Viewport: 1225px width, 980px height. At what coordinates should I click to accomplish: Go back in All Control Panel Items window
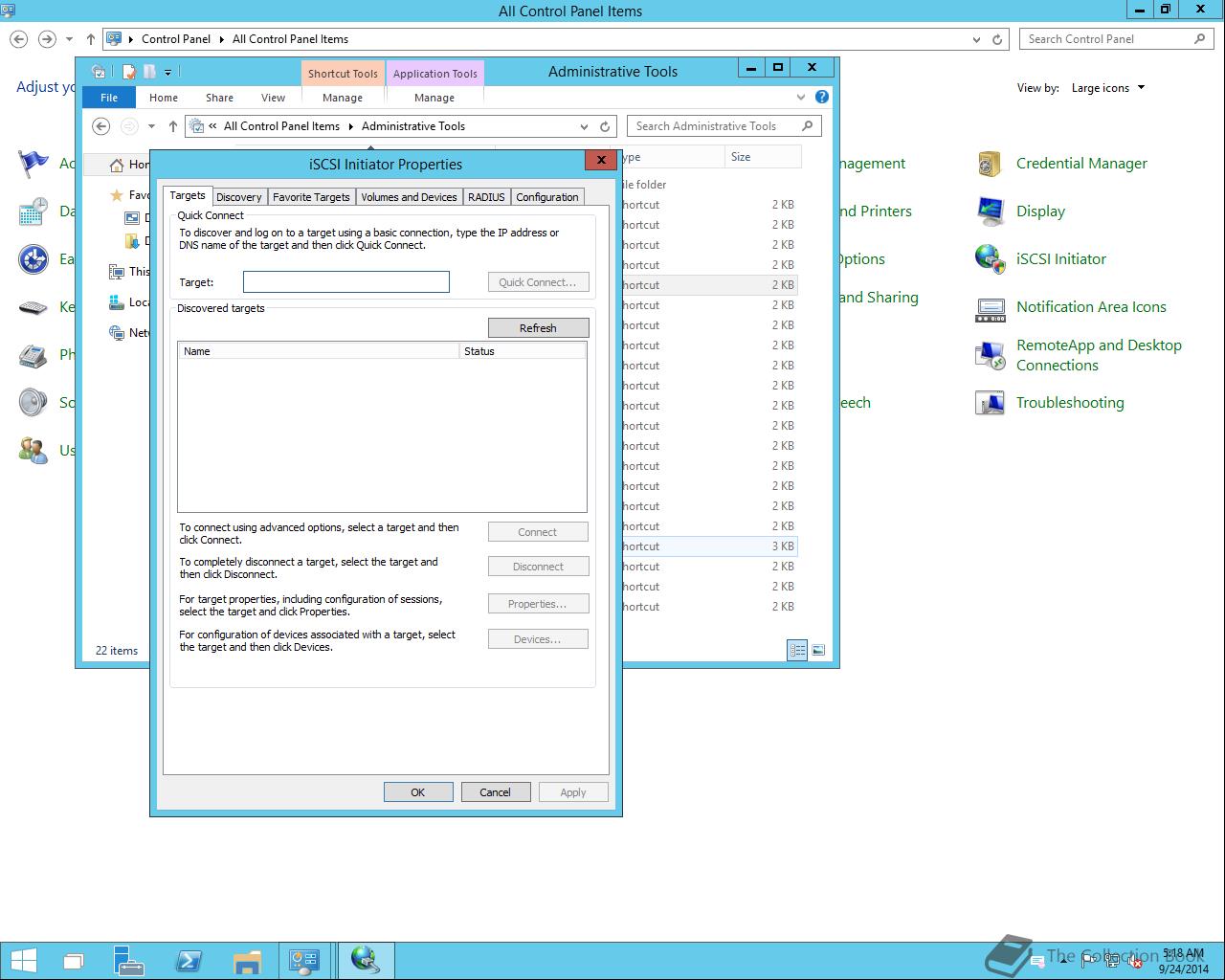point(18,39)
